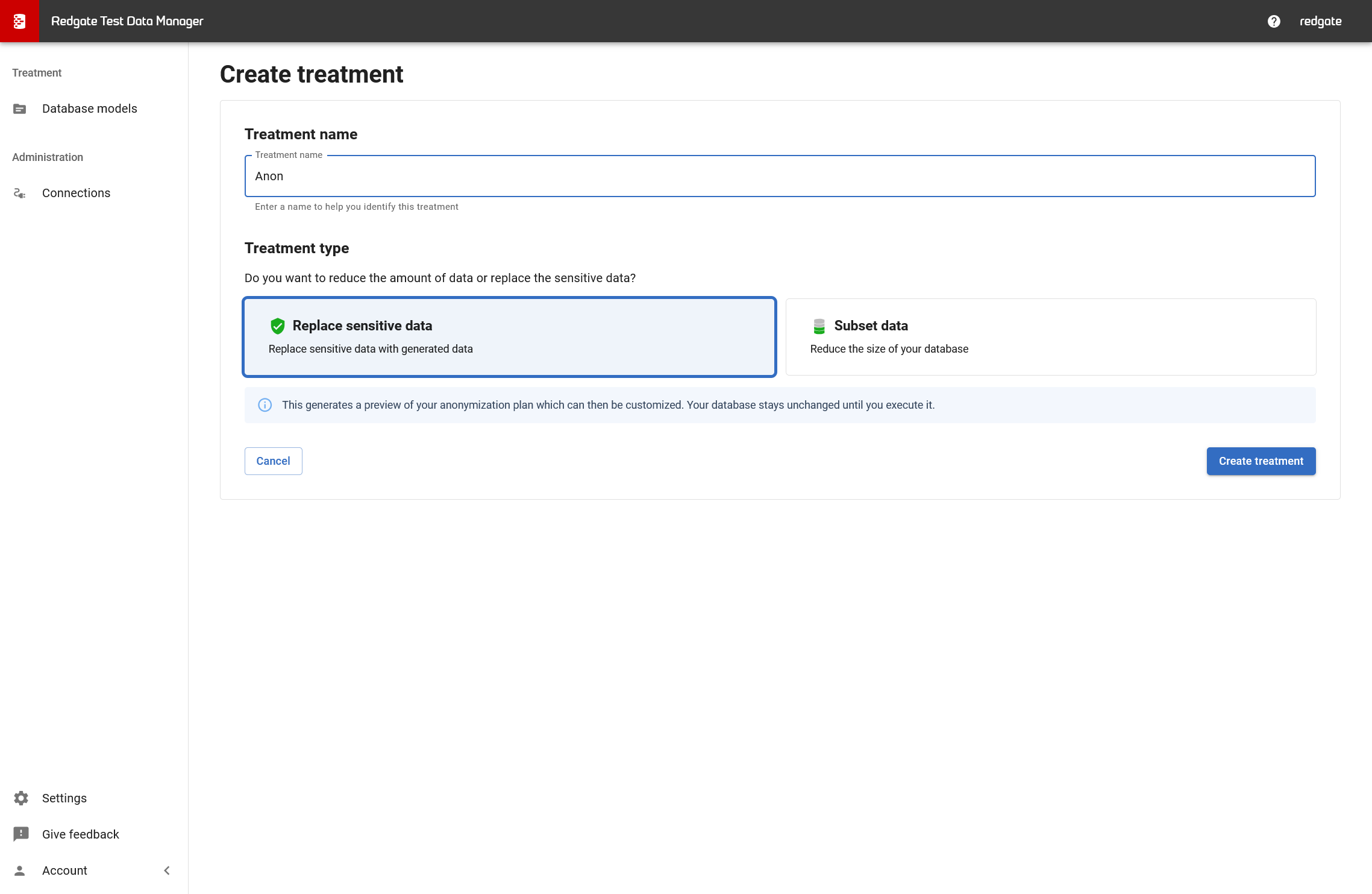1372x894 pixels.
Task: Go to Connections in sidebar
Action: click(76, 193)
